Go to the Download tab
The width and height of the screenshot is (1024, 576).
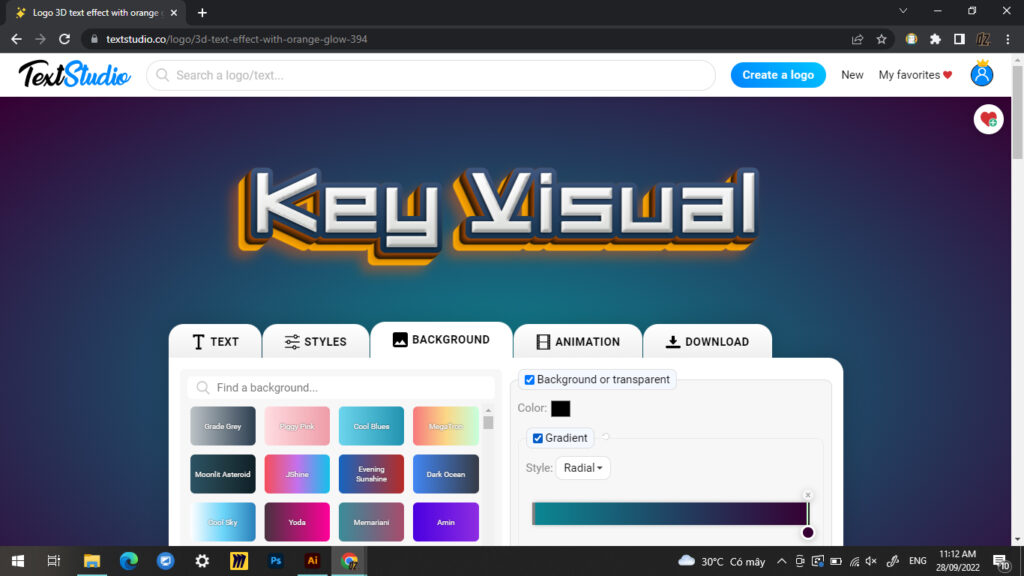tap(707, 342)
